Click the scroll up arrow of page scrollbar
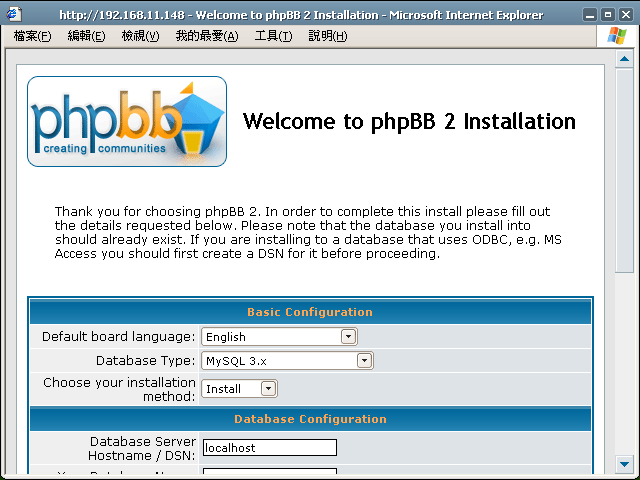640x480 pixels. coord(624,59)
